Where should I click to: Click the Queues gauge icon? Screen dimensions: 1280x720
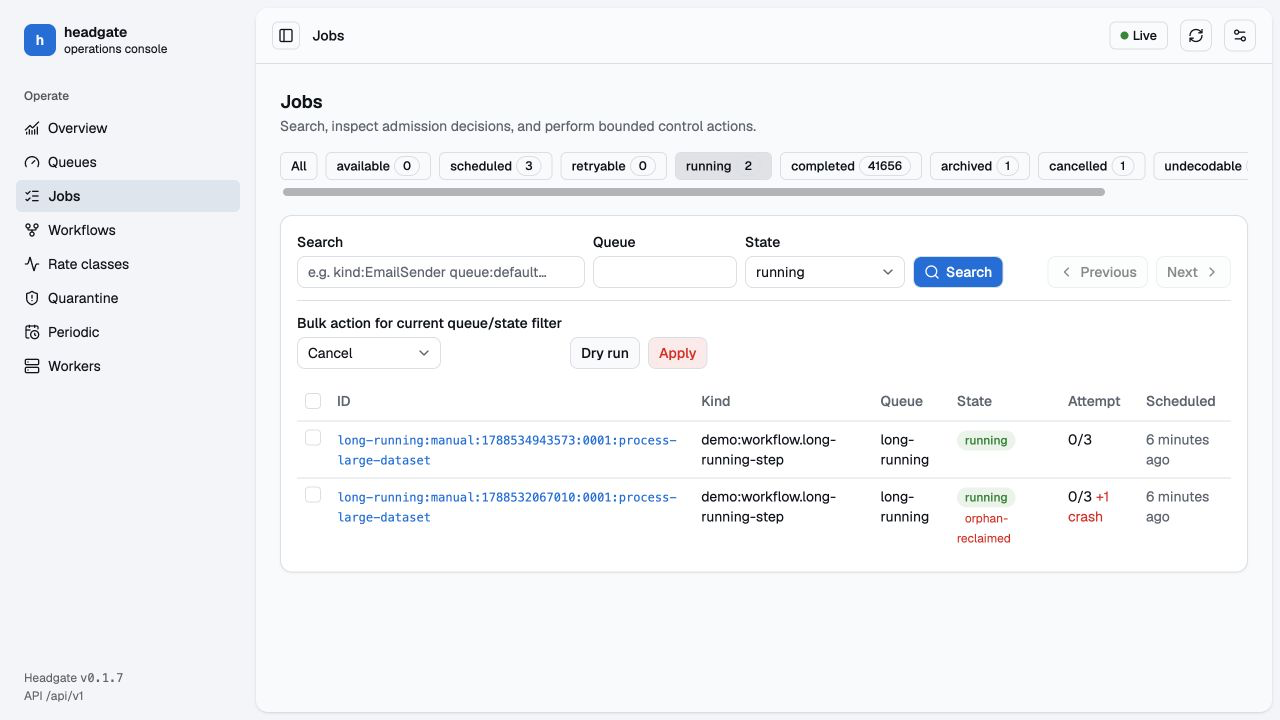[x=31, y=162]
